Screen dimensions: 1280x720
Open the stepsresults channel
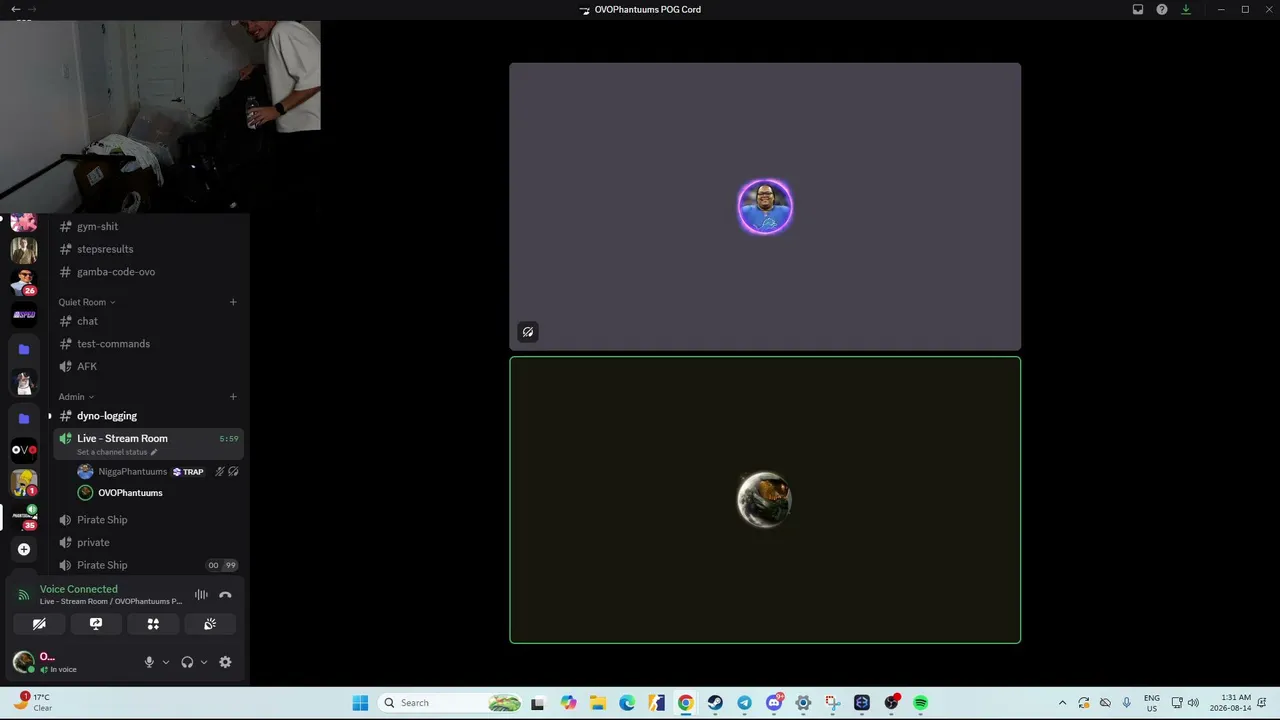coord(148,249)
